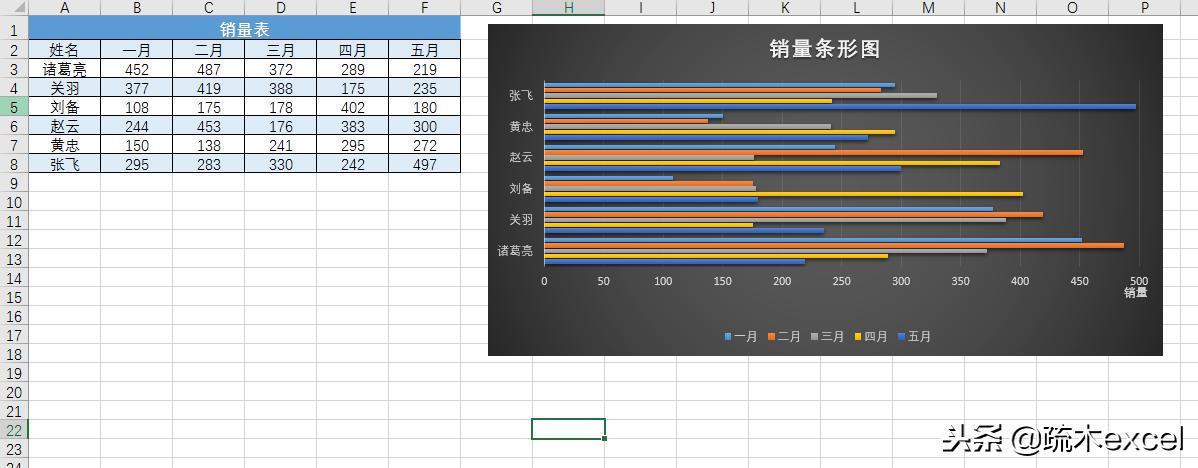The image size is (1198, 468).
Task: Click 刘备's yellow 四月 bar in the chart
Action: click(x=783, y=194)
